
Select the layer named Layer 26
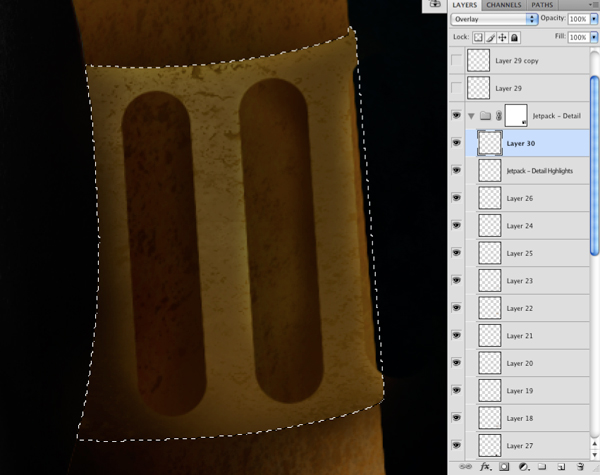[520, 199]
